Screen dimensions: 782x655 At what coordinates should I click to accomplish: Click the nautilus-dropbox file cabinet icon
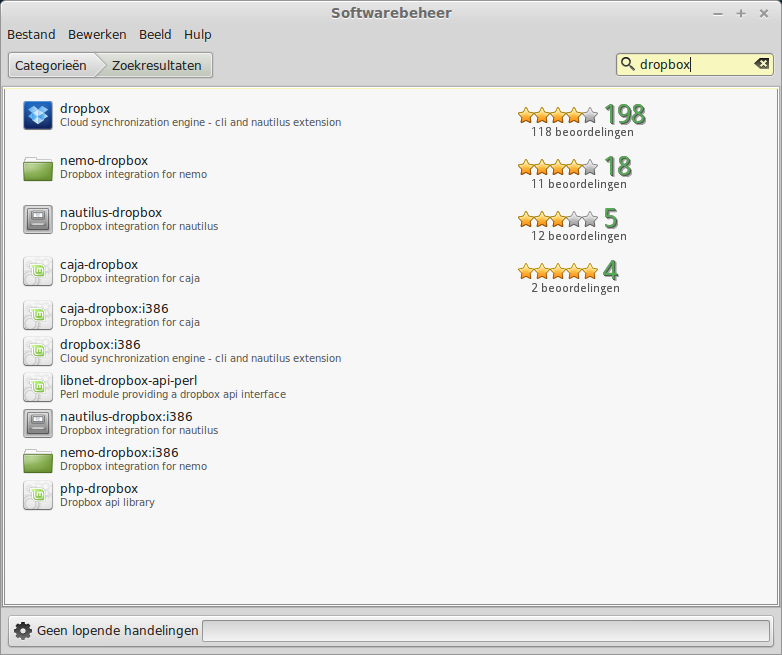(x=38, y=219)
